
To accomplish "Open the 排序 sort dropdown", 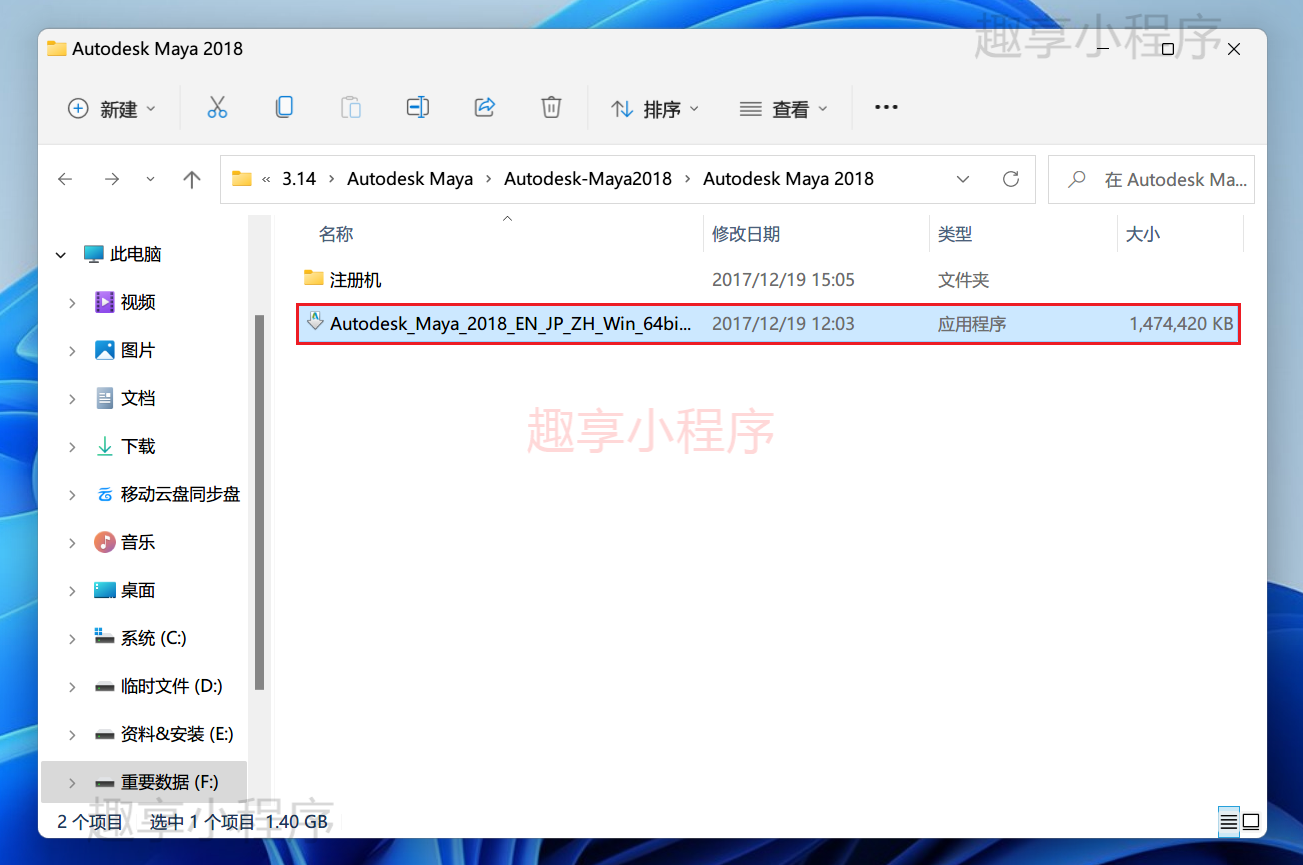I will coord(655,108).
